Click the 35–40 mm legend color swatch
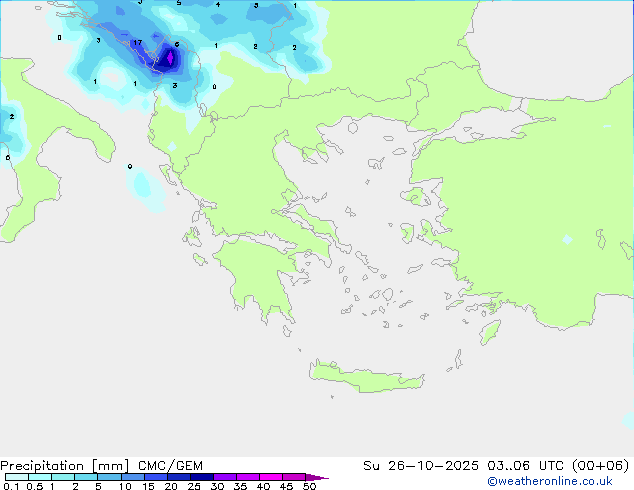The height and width of the screenshot is (490, 634). click(247, 477)
